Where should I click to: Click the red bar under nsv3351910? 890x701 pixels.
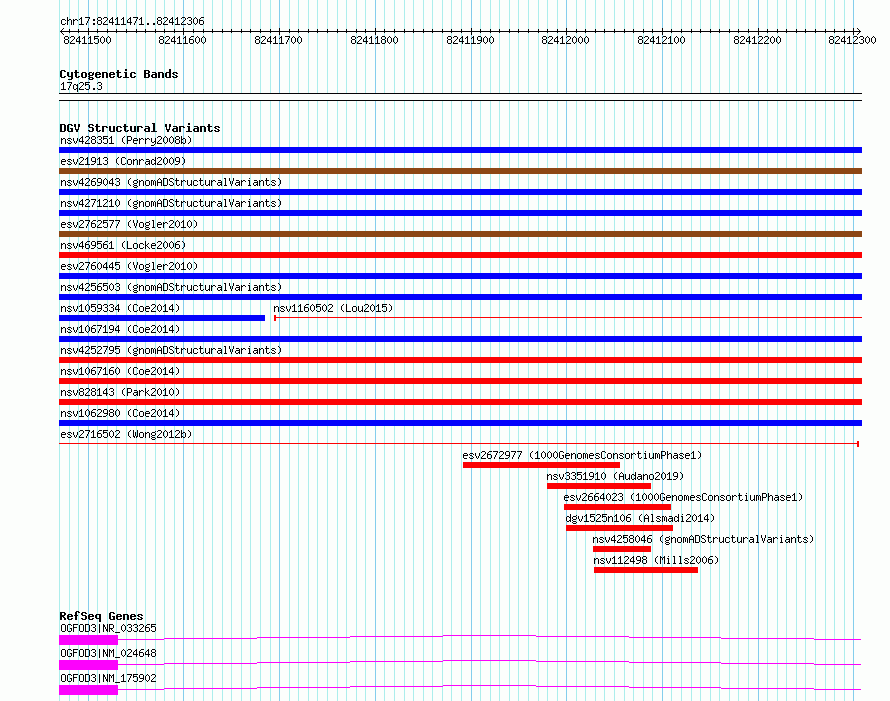(x=599, y=486)
